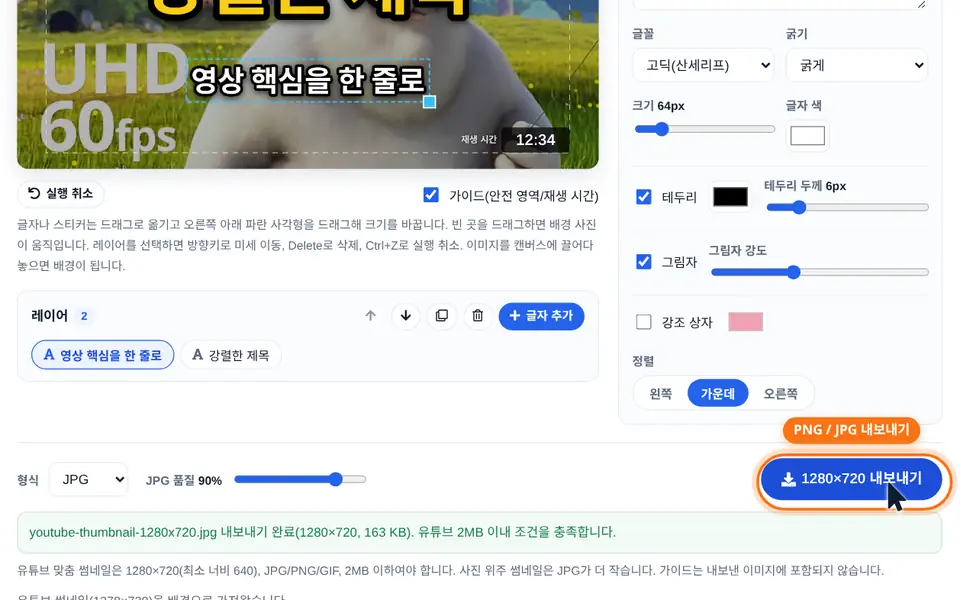The image size is (960, 600).
Task: Disable the 그림자 shadow checkbox
Action: [x=643, y=261]
